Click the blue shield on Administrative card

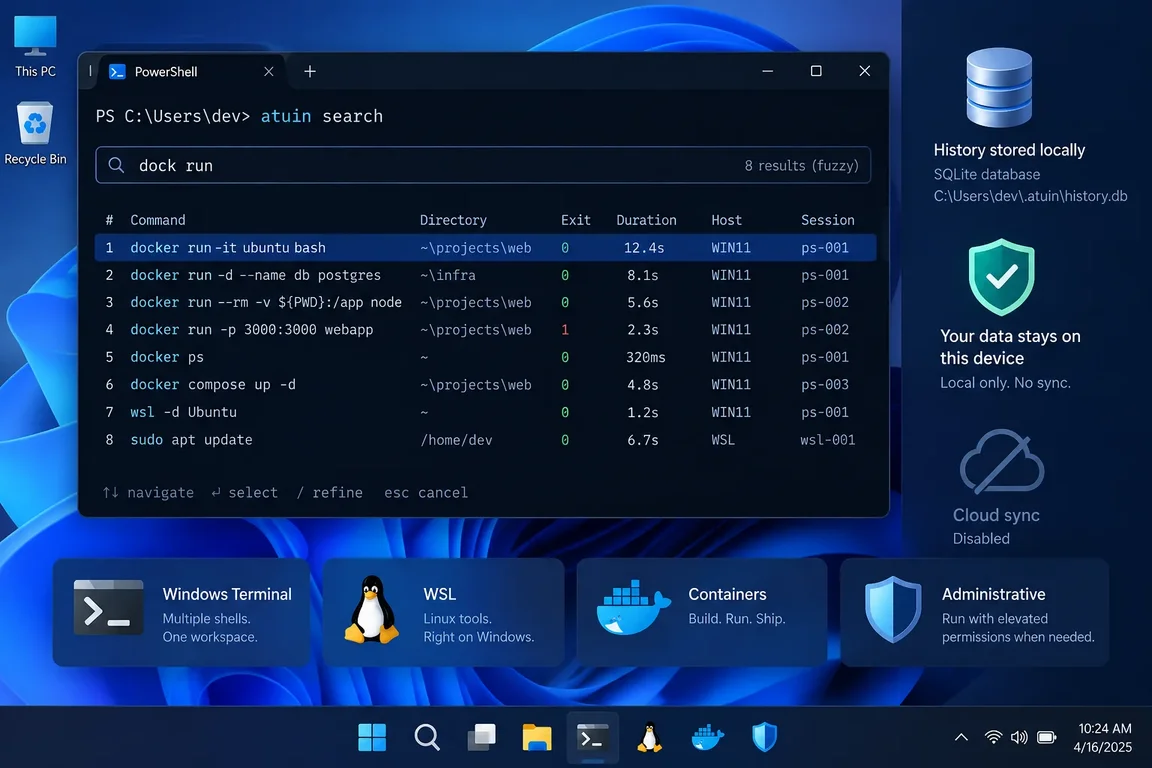[x=893, y=609]
